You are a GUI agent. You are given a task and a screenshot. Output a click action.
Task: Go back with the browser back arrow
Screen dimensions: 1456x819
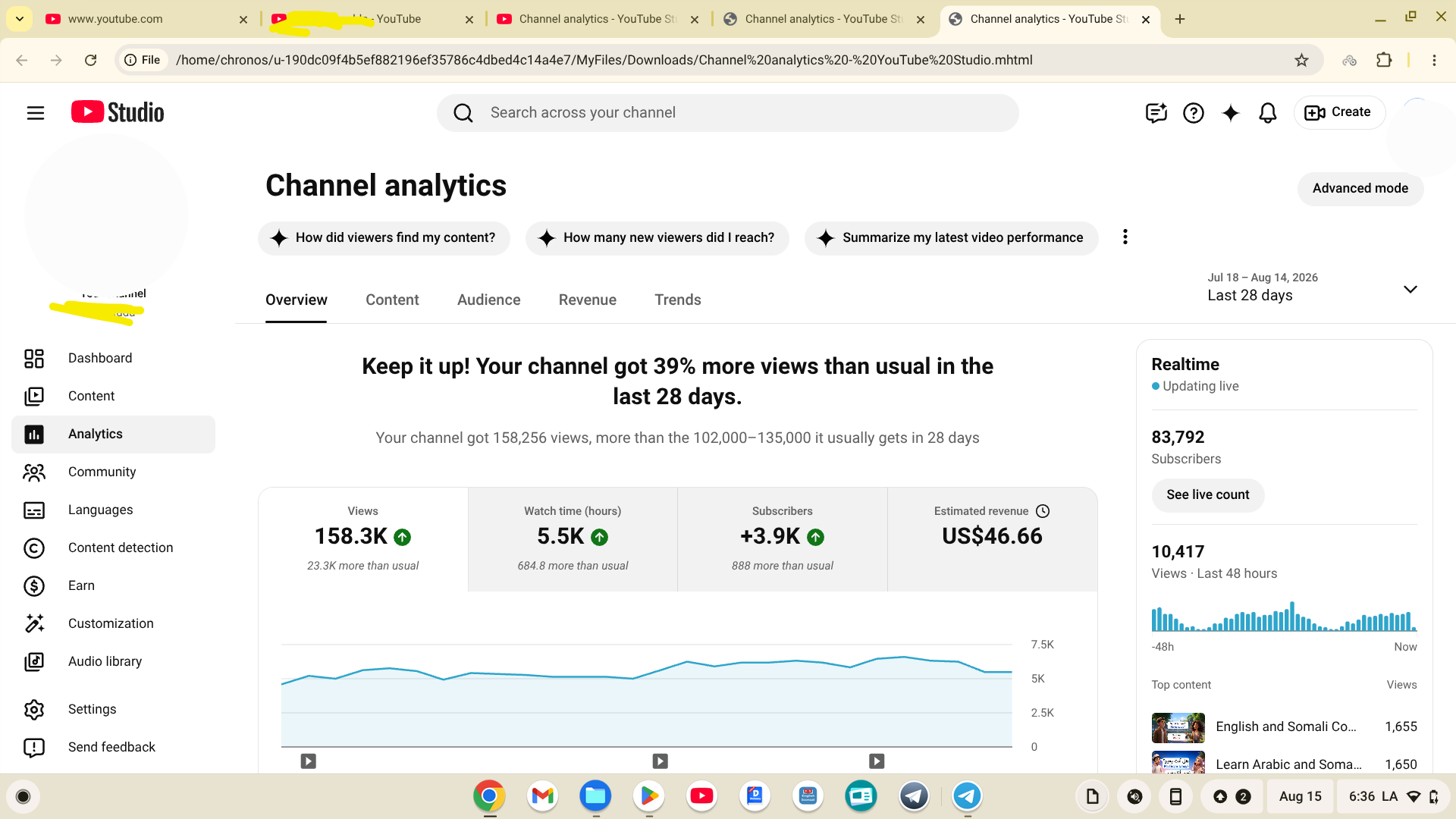pos(22,60)
